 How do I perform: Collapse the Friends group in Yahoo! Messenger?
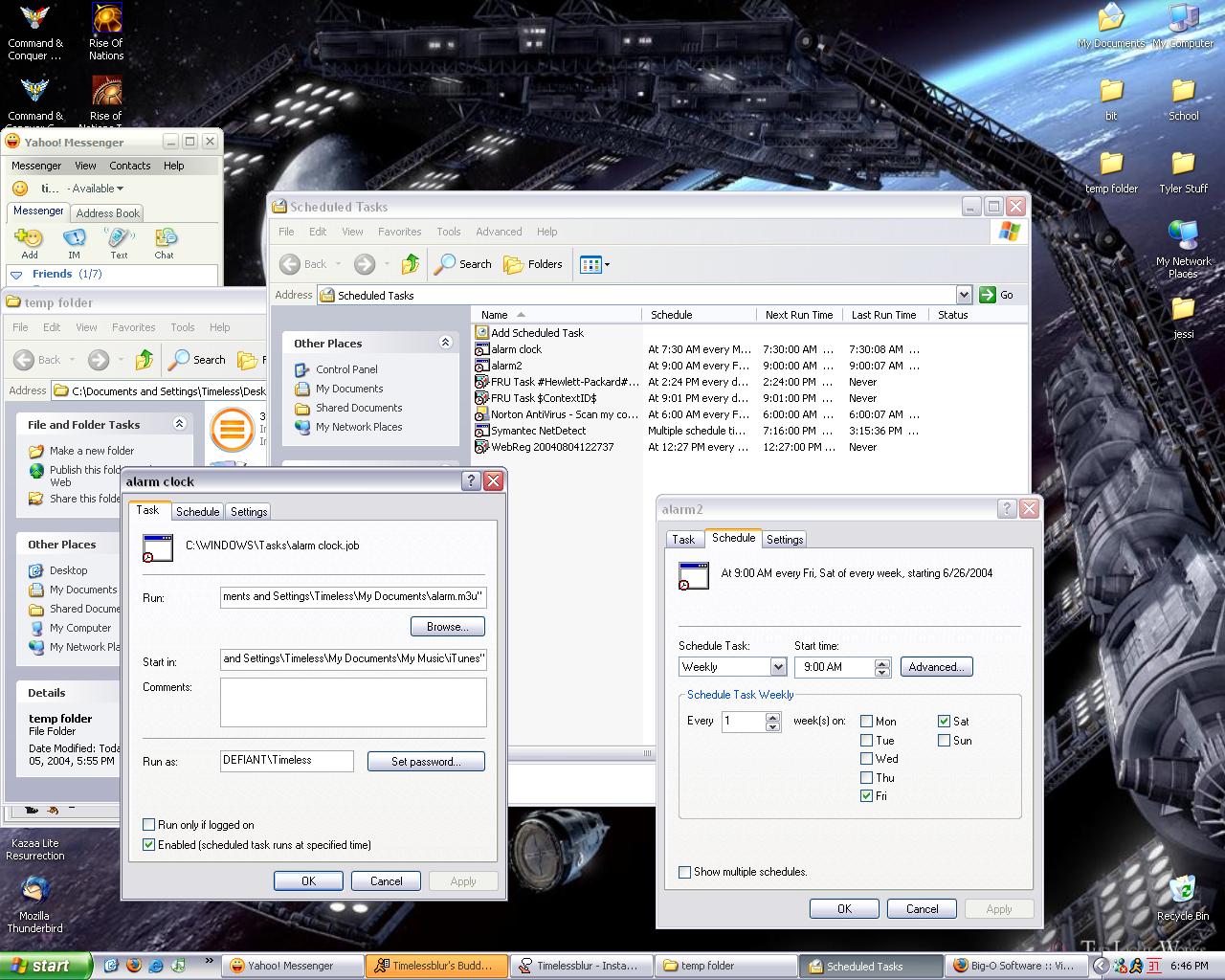coord(17,275)
